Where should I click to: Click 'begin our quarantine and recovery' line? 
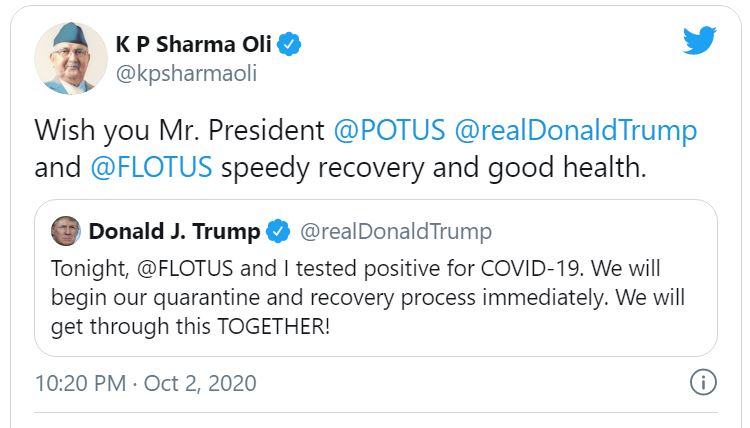pyautogui.click(x=250, y=299)
